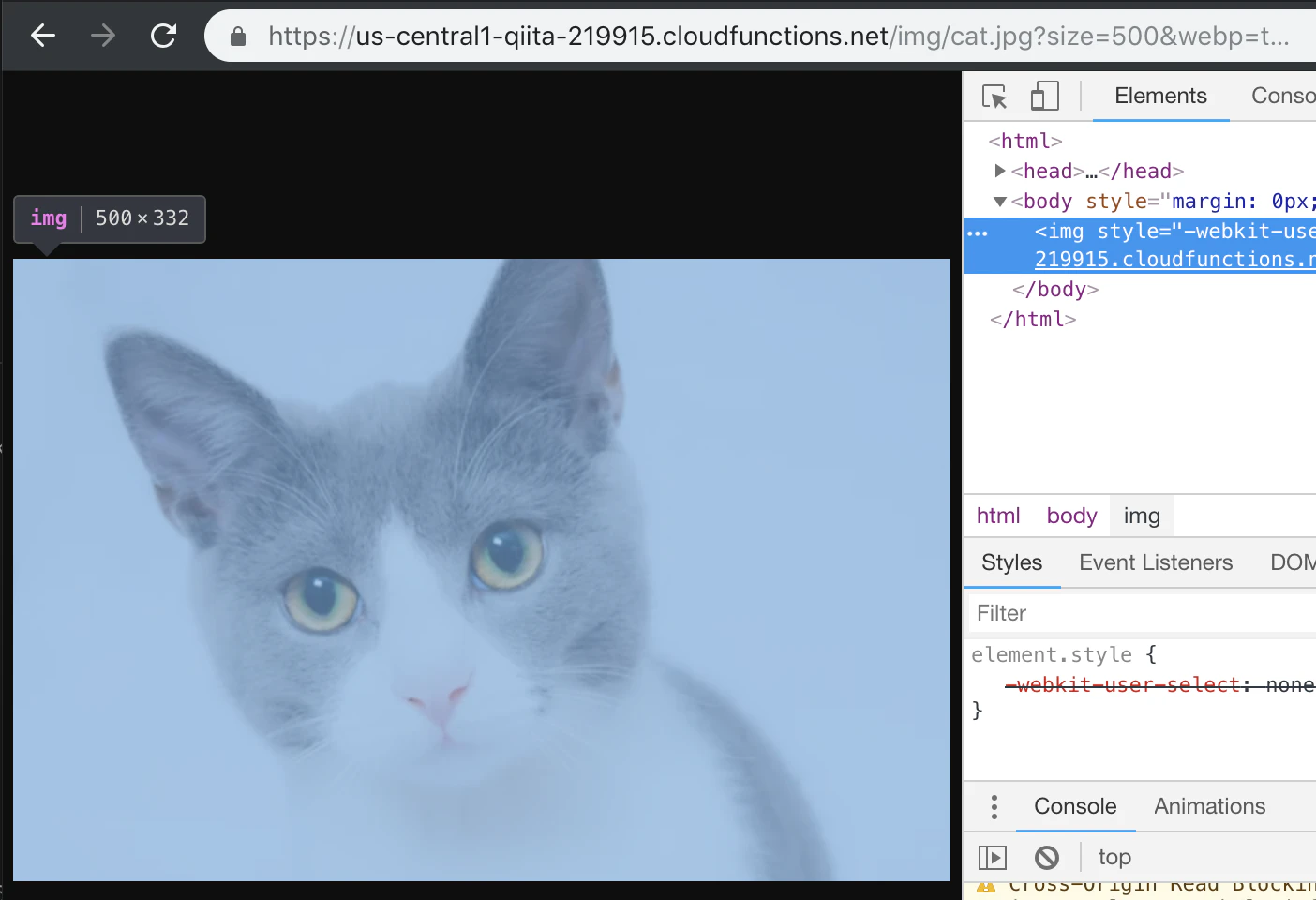Clear the console with the block icon

click(x=1047, y=857)
